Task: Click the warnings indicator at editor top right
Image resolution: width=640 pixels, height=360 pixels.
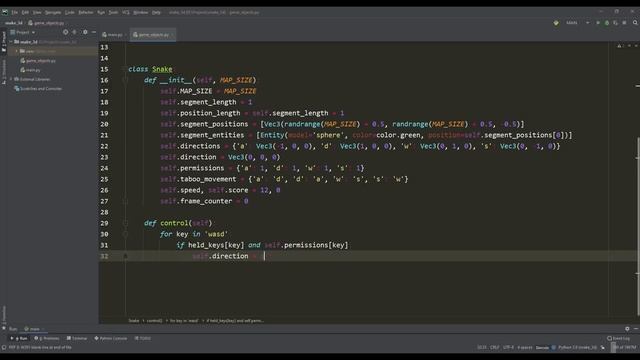Action: coord(621,46)
